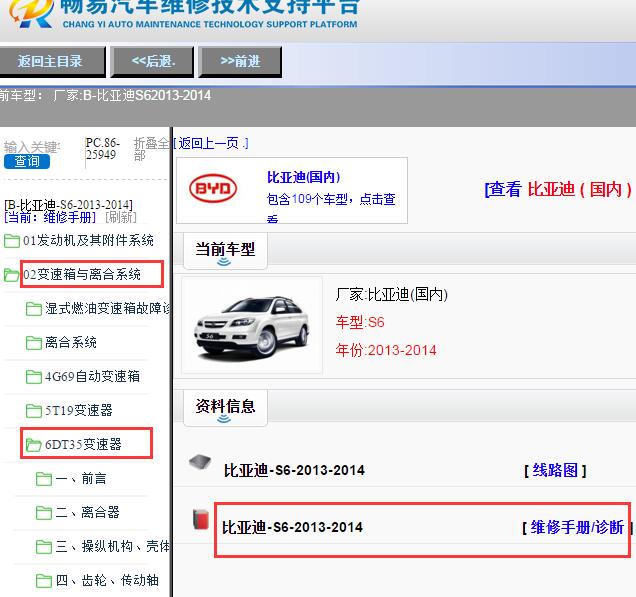Expand folder icon of 01发动机及其附件系统
The image size is (636, 597).
click(12, 241)
